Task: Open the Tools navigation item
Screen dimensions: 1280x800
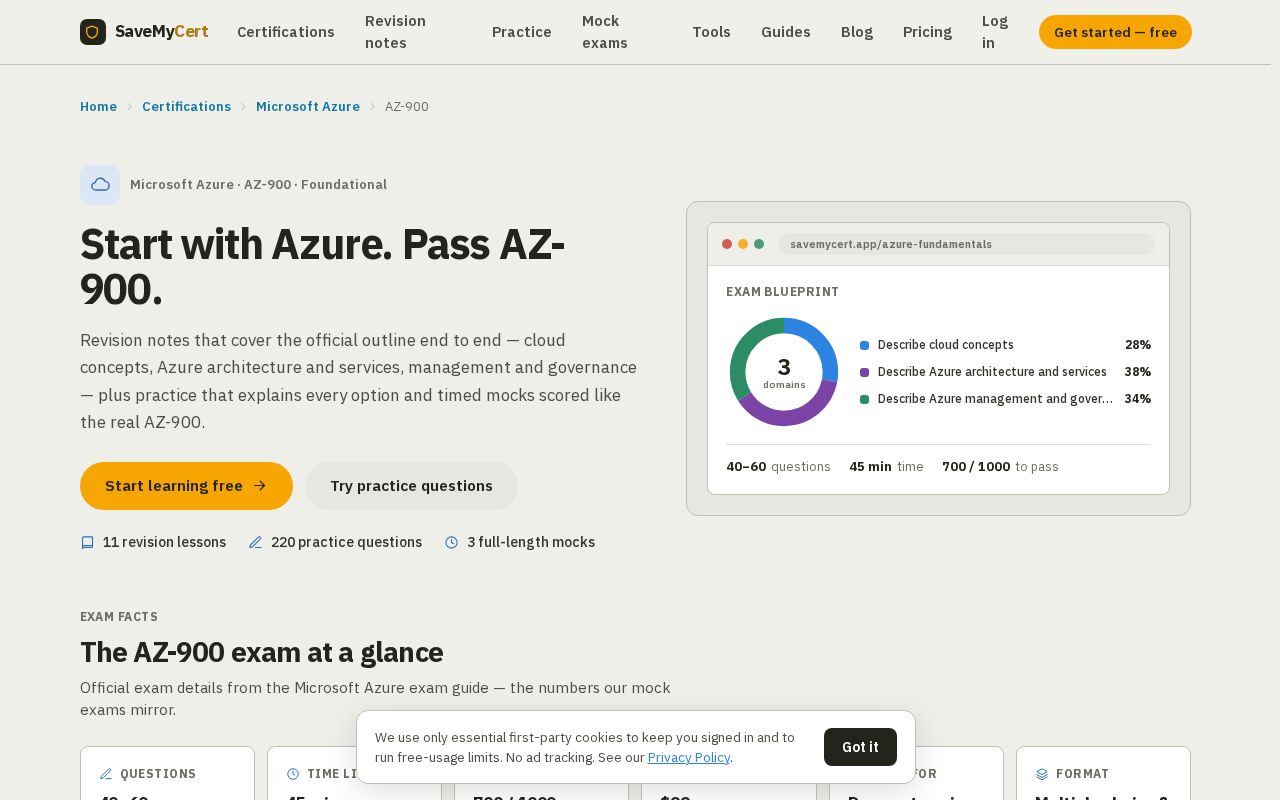Action: (x=711, y=32)
